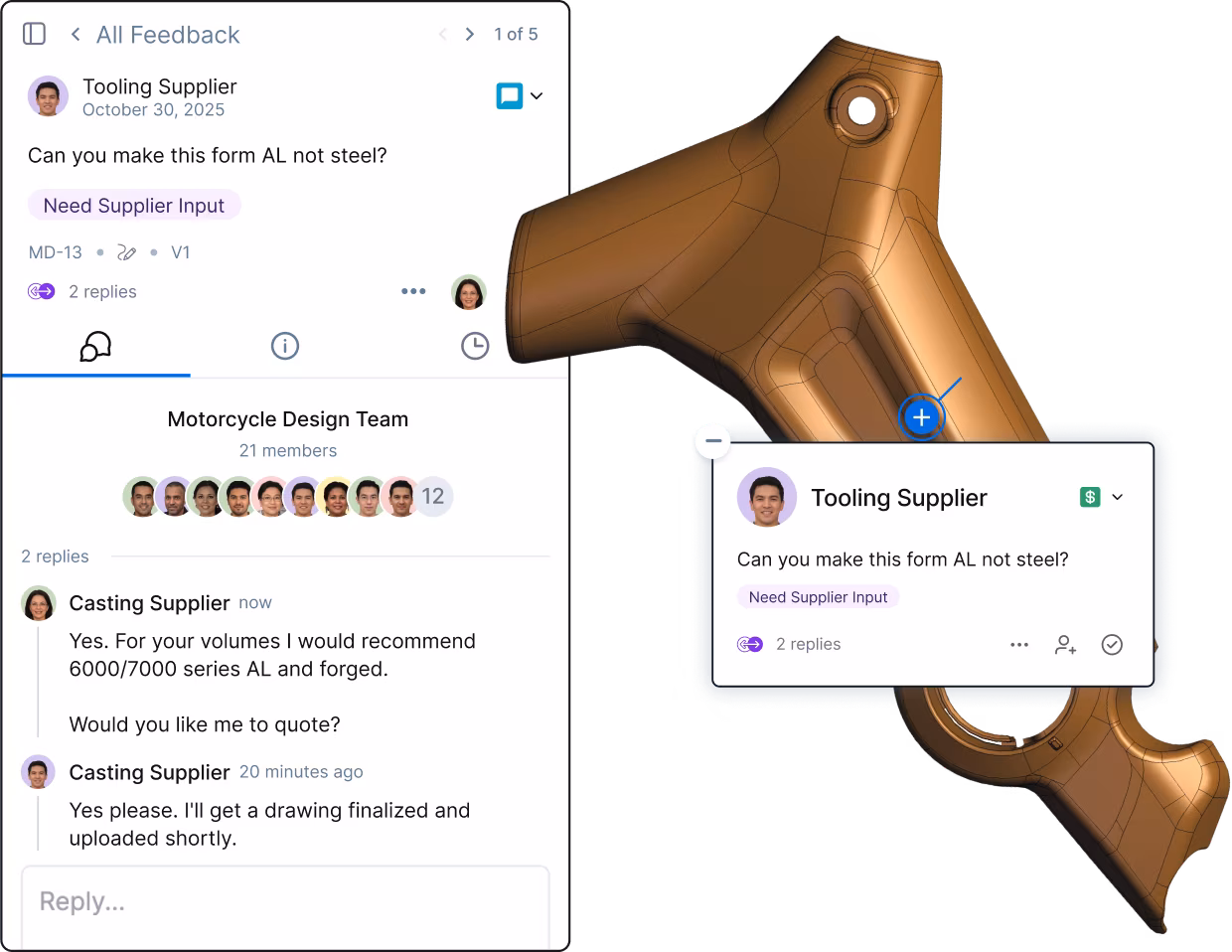Click the blue plus annotation marker
This screenshot has height=952, width=1232.
click(x=922, y=417)
